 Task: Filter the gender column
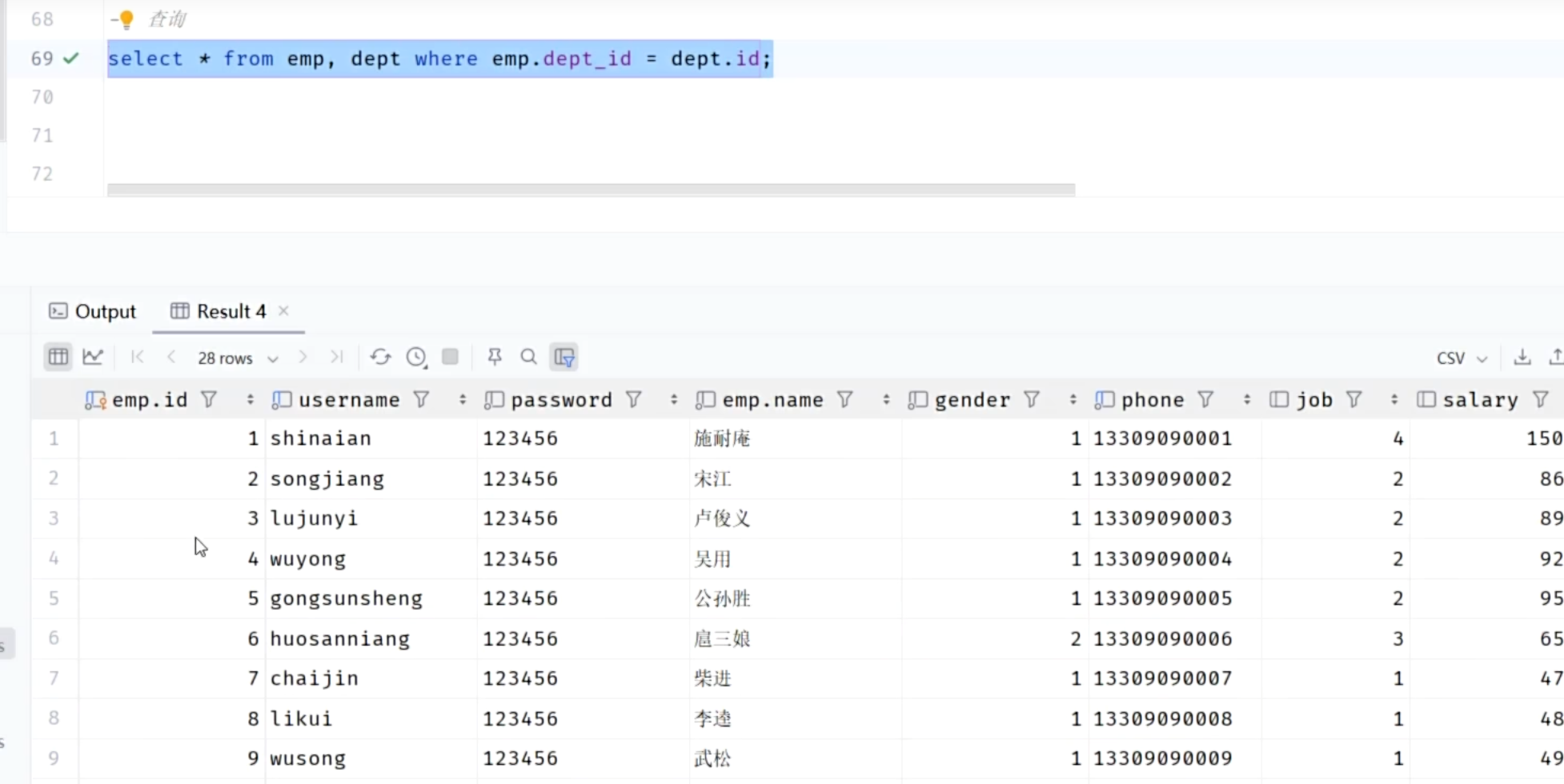click(1032, 399)
